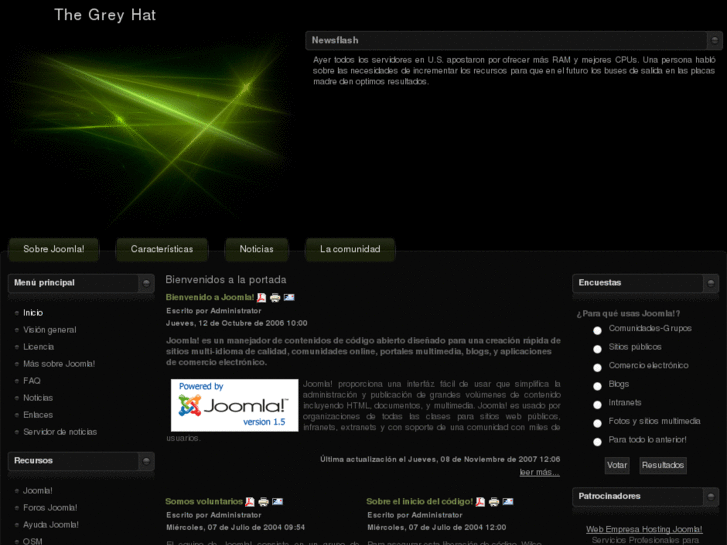
Task: Click Jueves, 12 de Octubre de 2006 10:00 date
Action: (236, 323)
